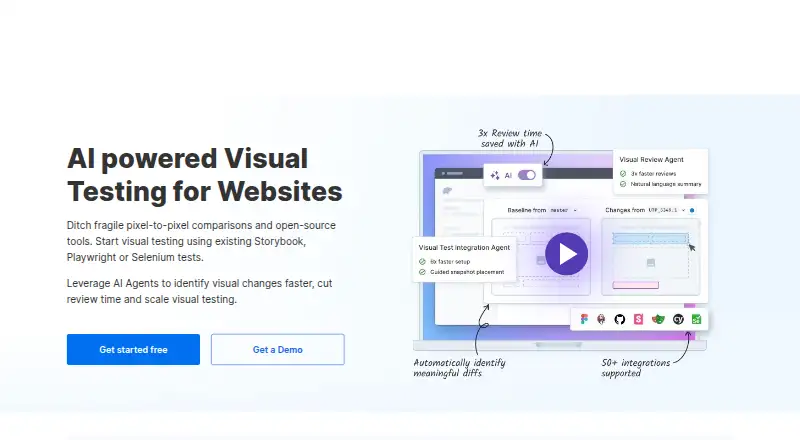Image resolution: width=800 pixels, height=440 pixels.
Task: Play the product demo video
Action: click(566, 254)
